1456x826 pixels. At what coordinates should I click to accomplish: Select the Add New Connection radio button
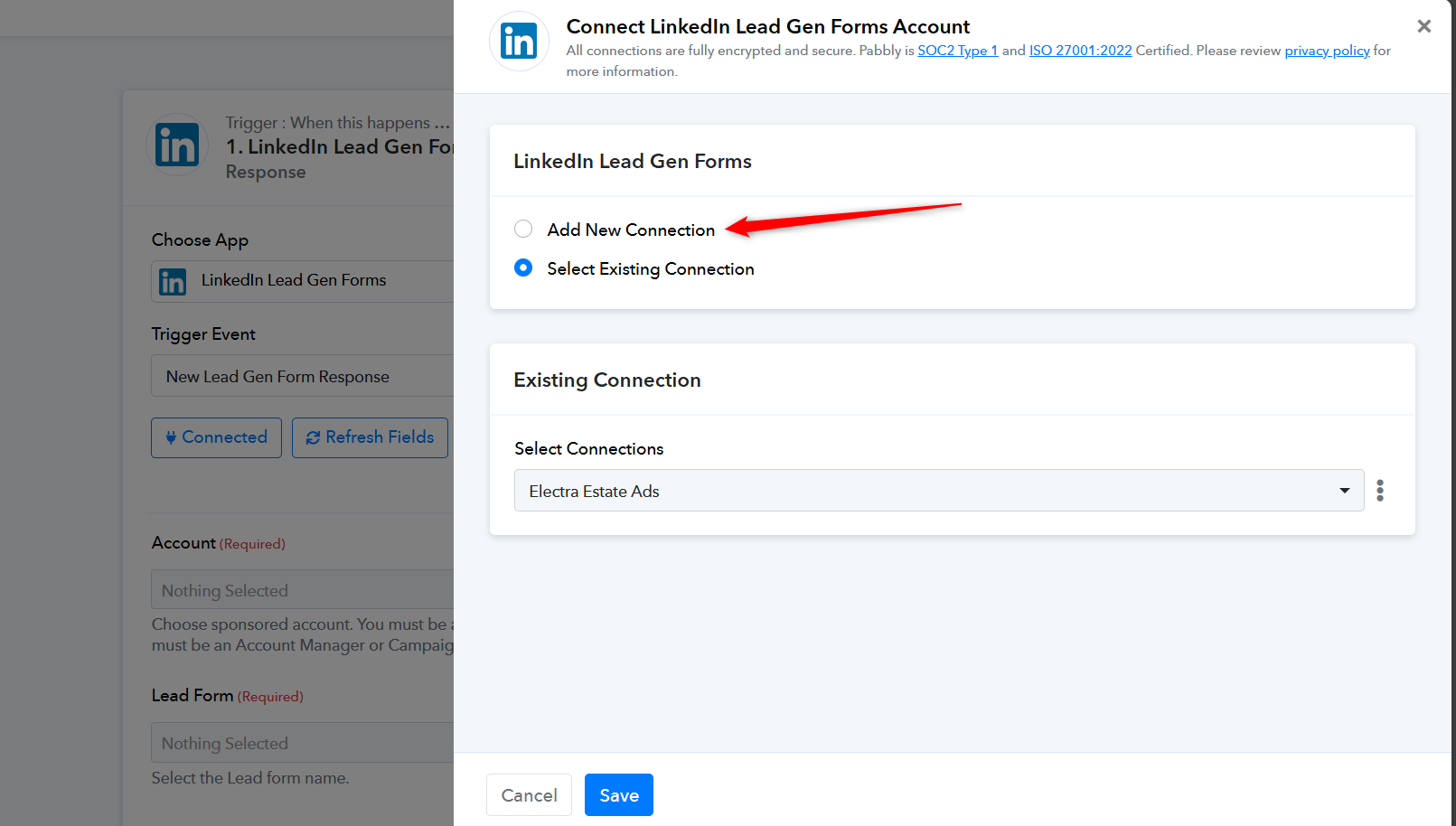[x=523, y=229]
